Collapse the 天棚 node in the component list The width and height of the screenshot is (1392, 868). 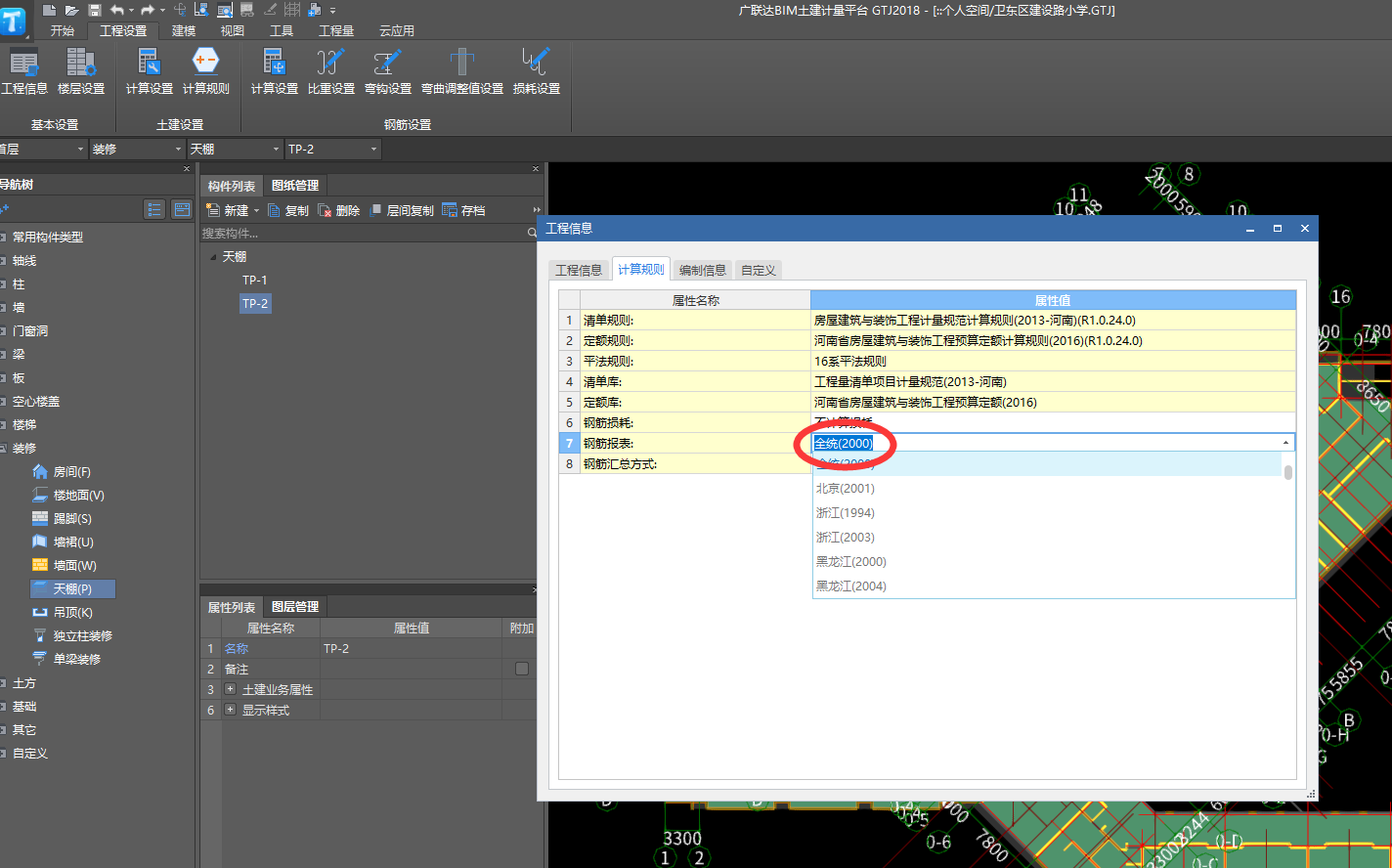pos(214,257)
